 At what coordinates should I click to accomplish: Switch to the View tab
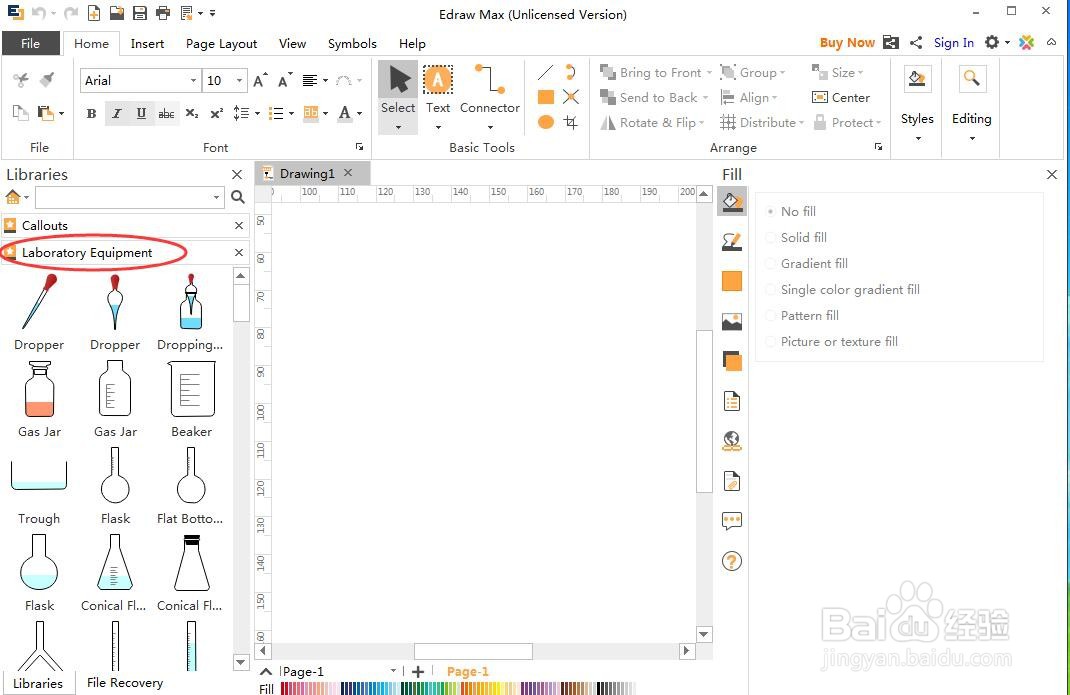point(292,43)
